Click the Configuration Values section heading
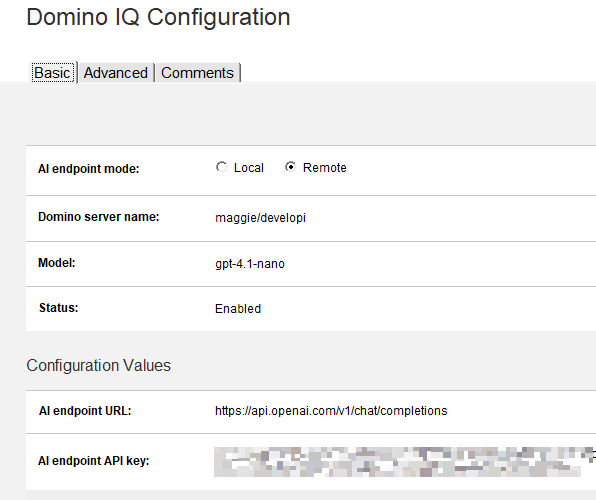The height and width of the screenshot is (500, 596). (98, 365)
